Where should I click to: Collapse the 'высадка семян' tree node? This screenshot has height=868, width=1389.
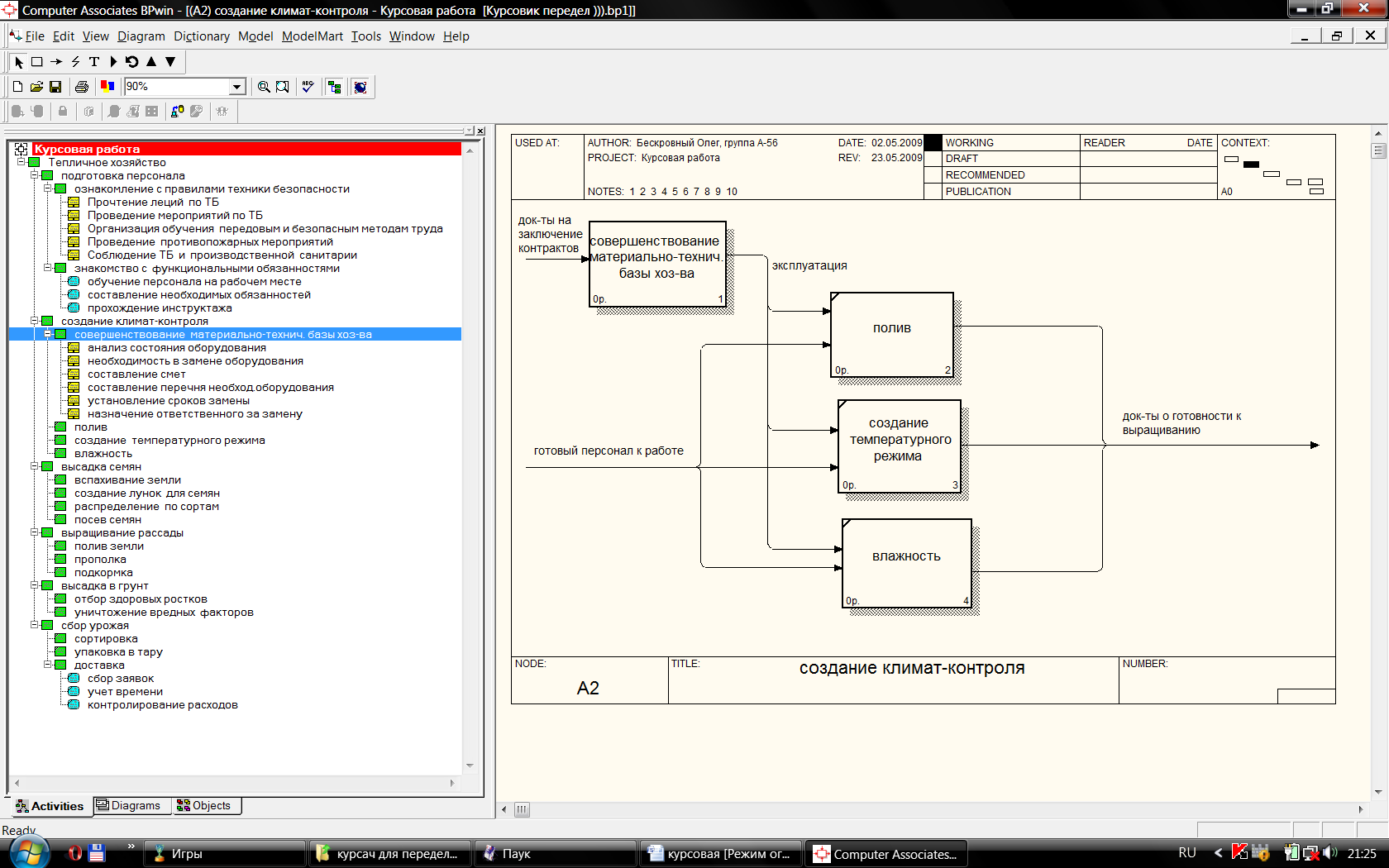coord(35,466)
